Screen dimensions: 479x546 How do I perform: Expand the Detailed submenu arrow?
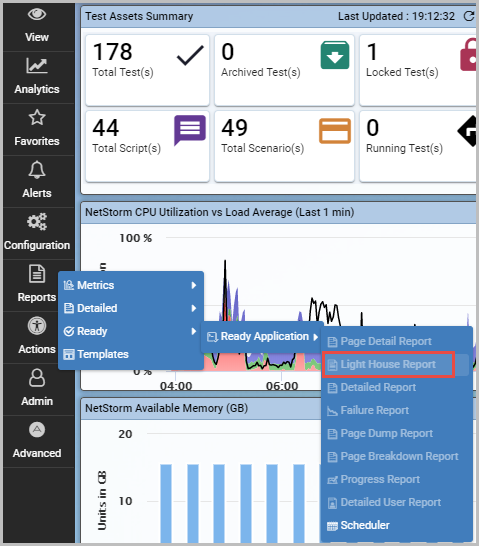point(194,308)
